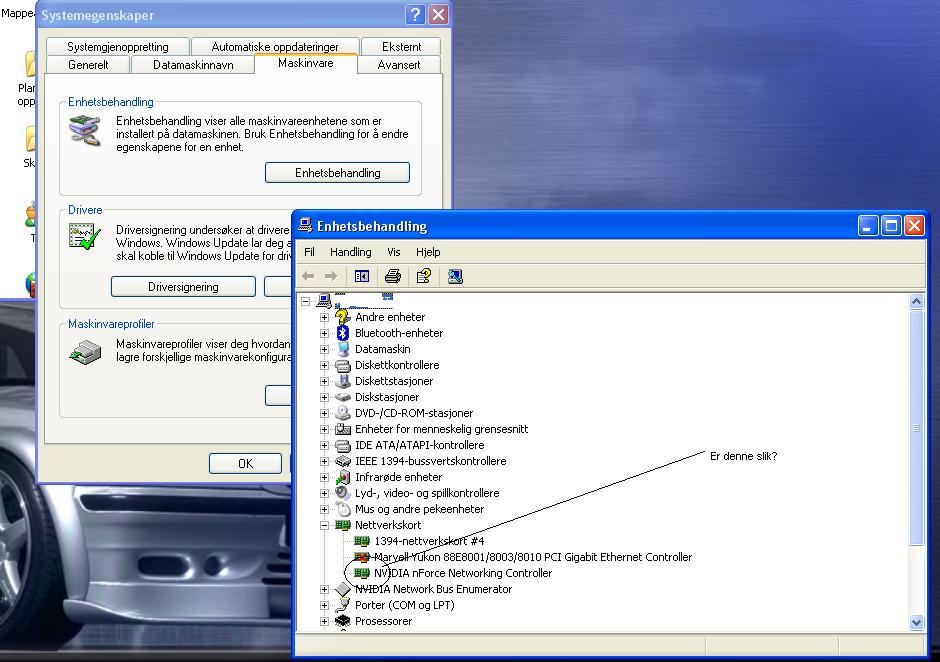
Task: Click the Driversignering button
Action: coord(183,287)
